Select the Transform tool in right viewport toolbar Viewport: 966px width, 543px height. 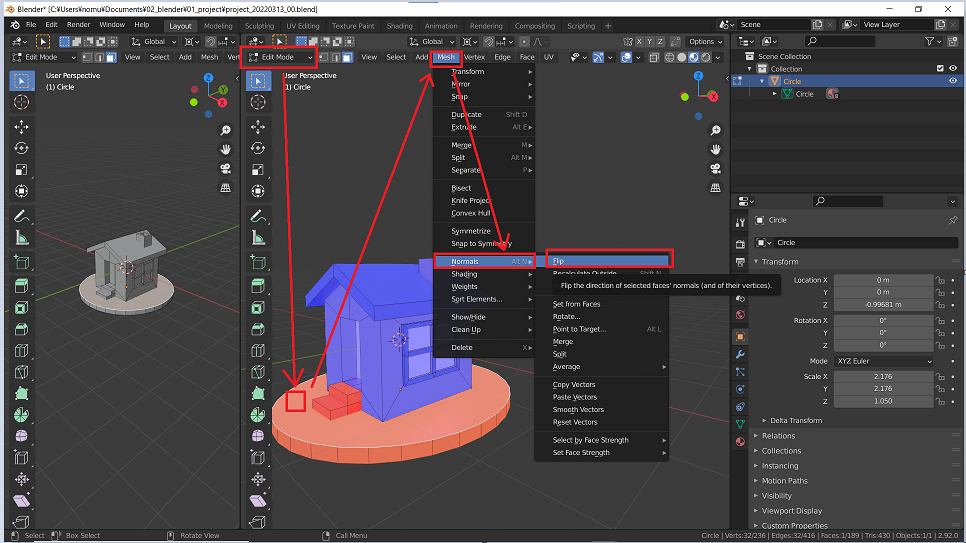tap(258, 192)
